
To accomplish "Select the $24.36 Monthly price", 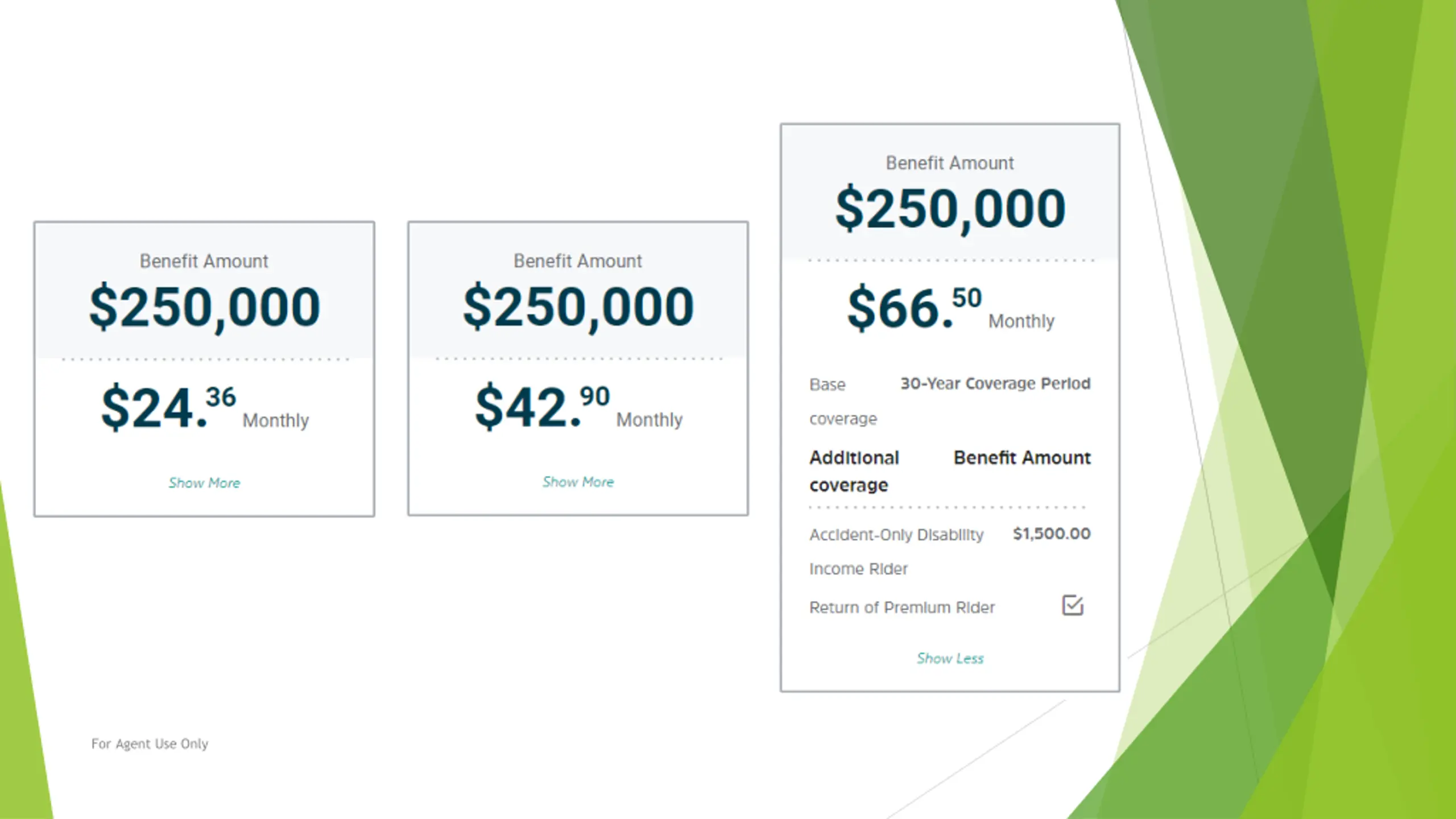I will 205,407.
